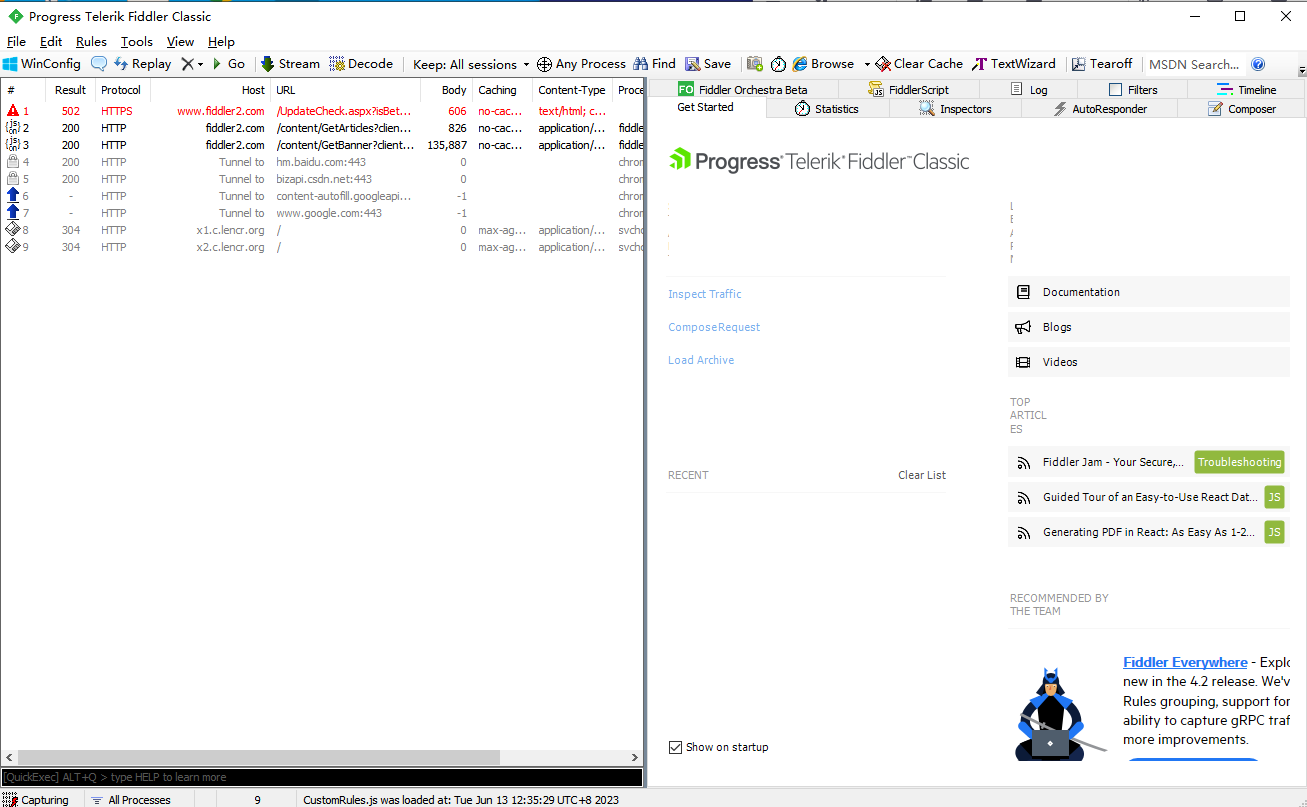Switch to the Statistics tab
Screen dimensions: 1307x807
tap(826, 109)
